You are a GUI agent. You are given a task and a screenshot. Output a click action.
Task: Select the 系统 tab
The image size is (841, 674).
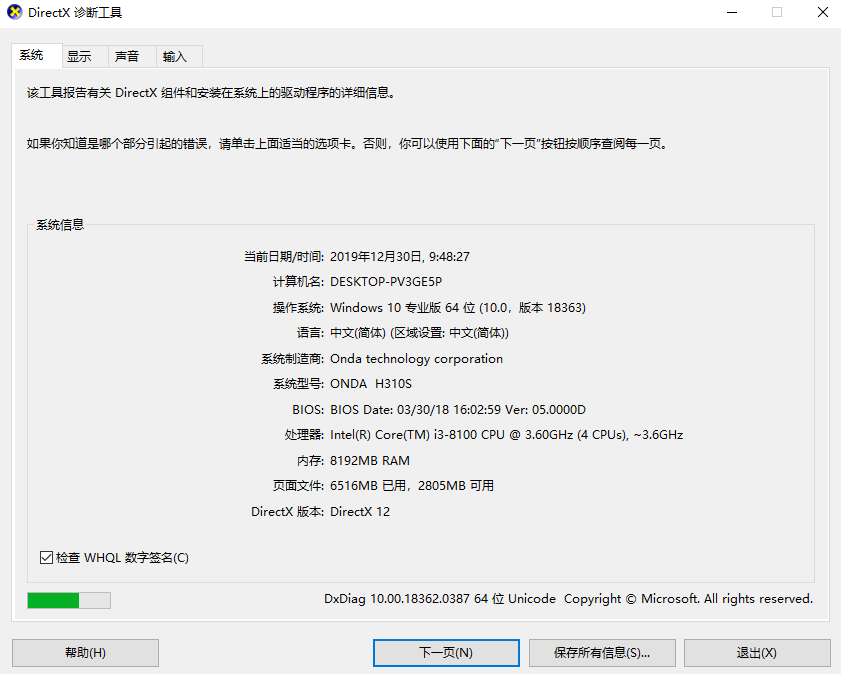35,55
